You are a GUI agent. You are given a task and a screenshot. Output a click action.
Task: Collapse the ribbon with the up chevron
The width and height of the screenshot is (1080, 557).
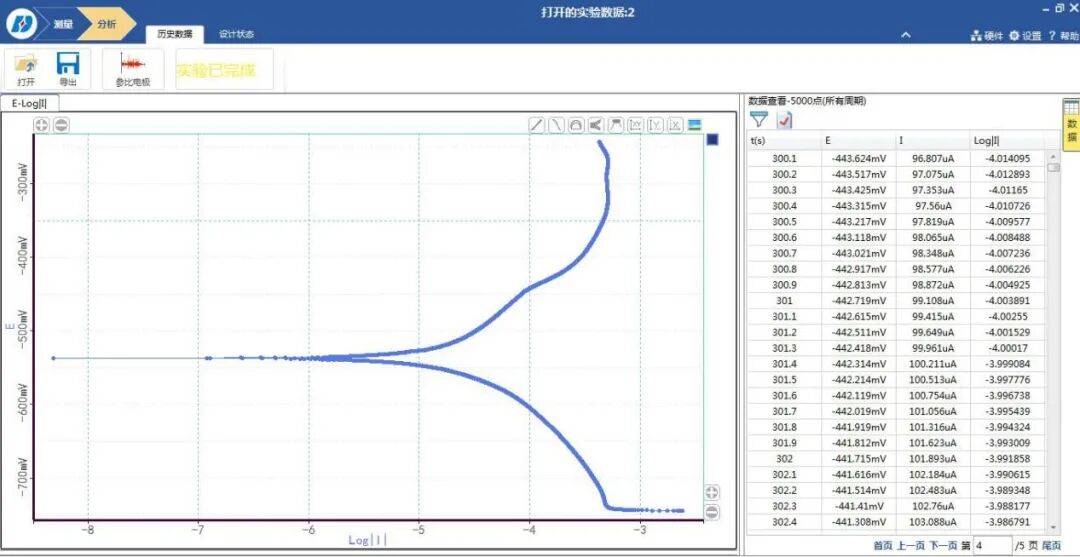[x=906, y=35]
